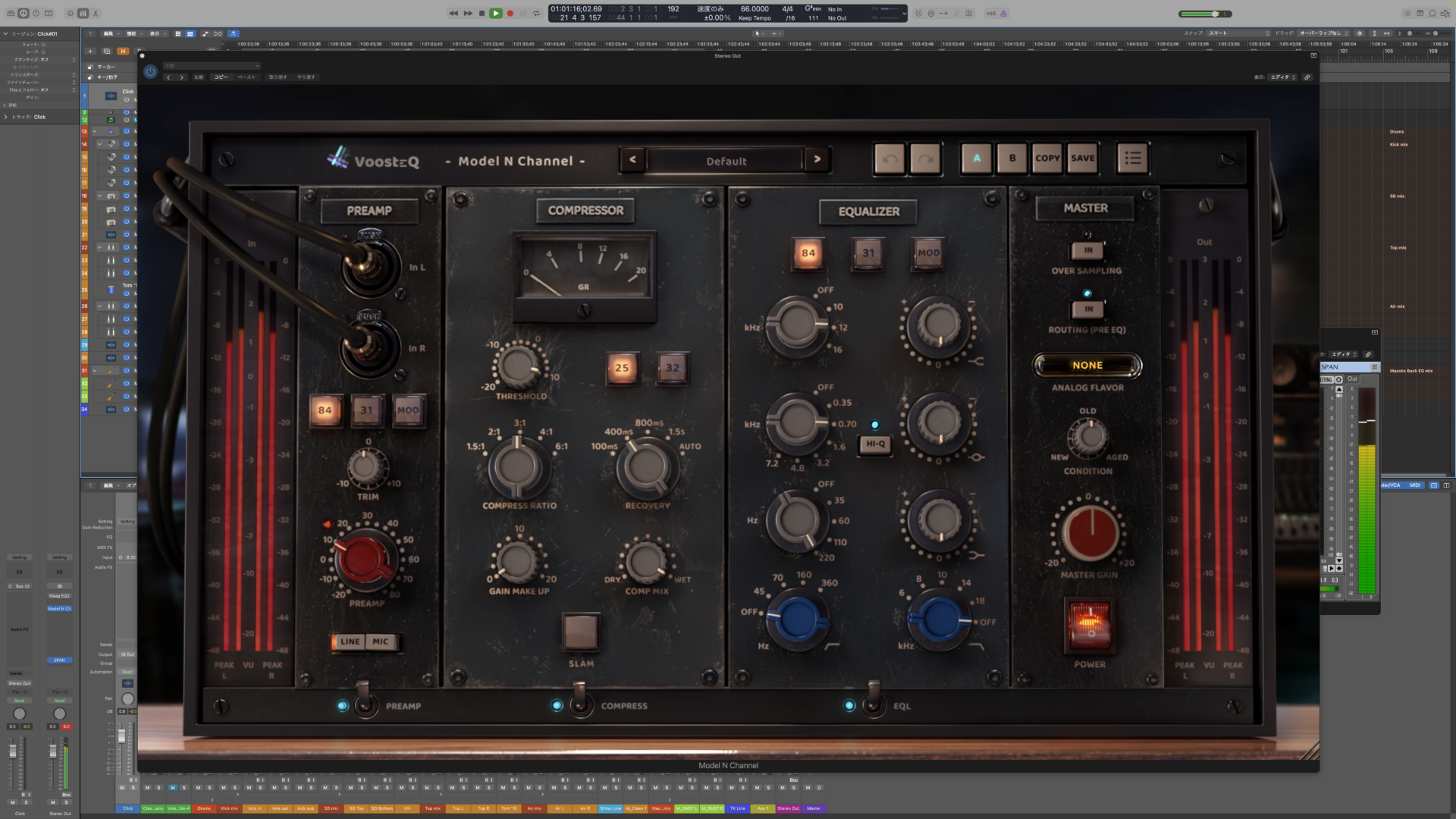Screen dimensions: 1456x819
Task: Toggle the COMPRESS section switch
Action: pos(581,701)
